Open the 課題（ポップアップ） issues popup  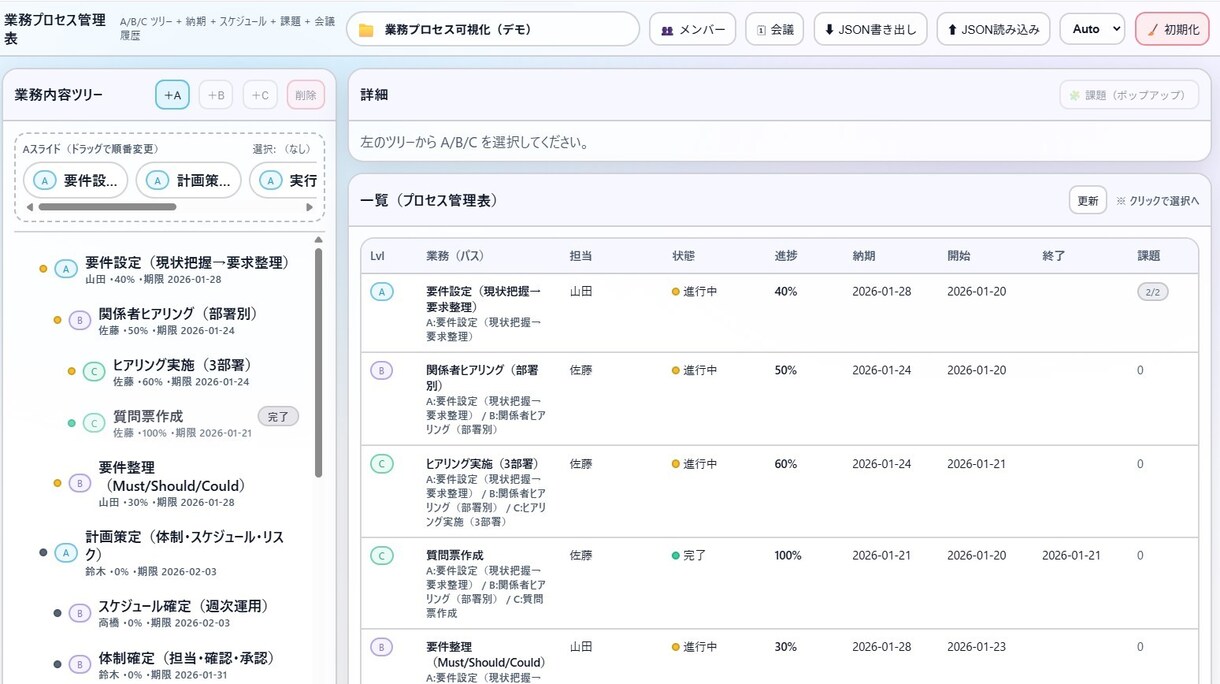tap(1129, 95)
